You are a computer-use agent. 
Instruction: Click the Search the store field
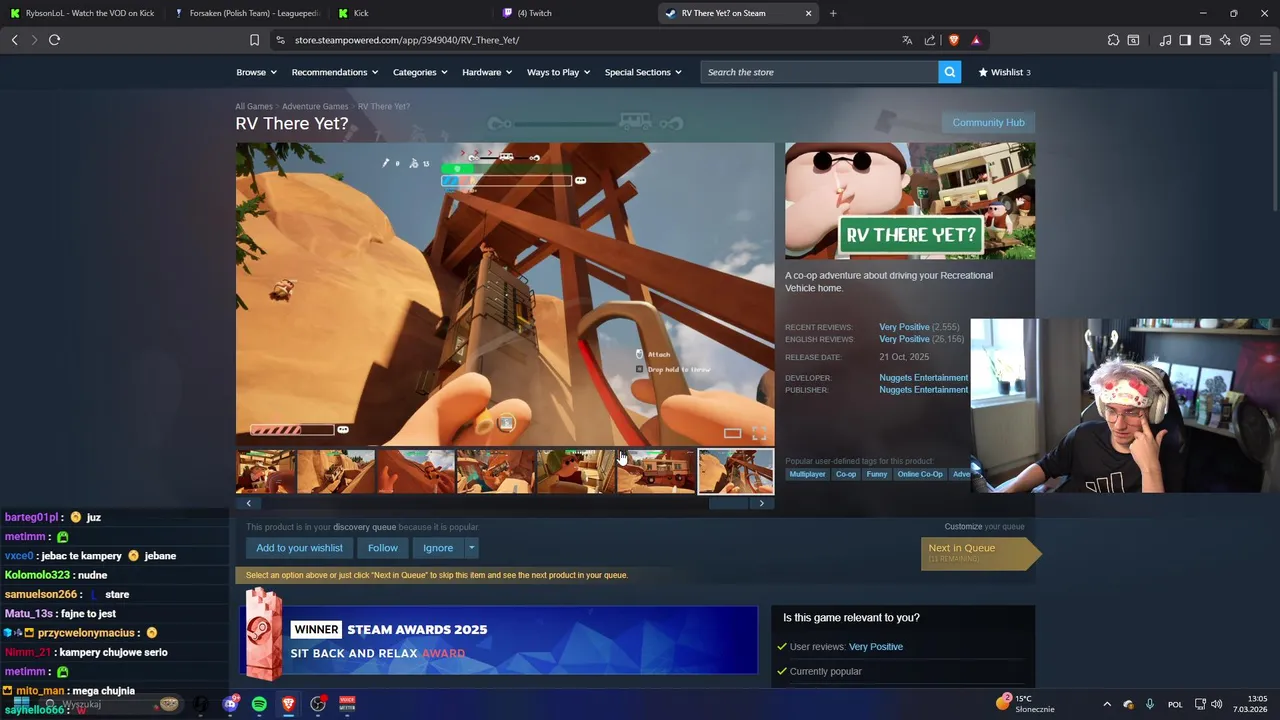click(x=819, y=72)
